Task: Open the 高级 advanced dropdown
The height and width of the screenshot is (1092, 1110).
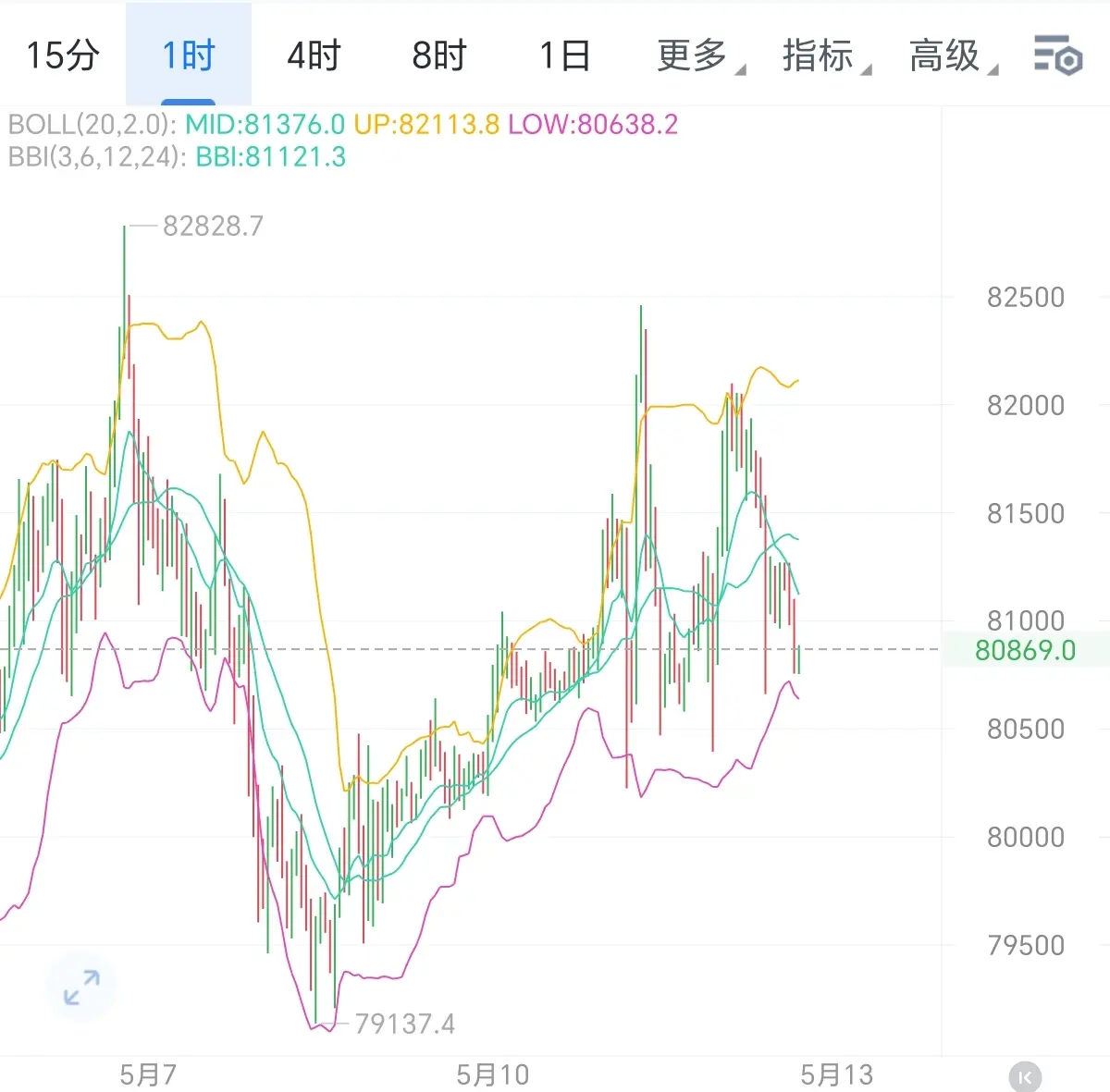Action: point(953,55)
